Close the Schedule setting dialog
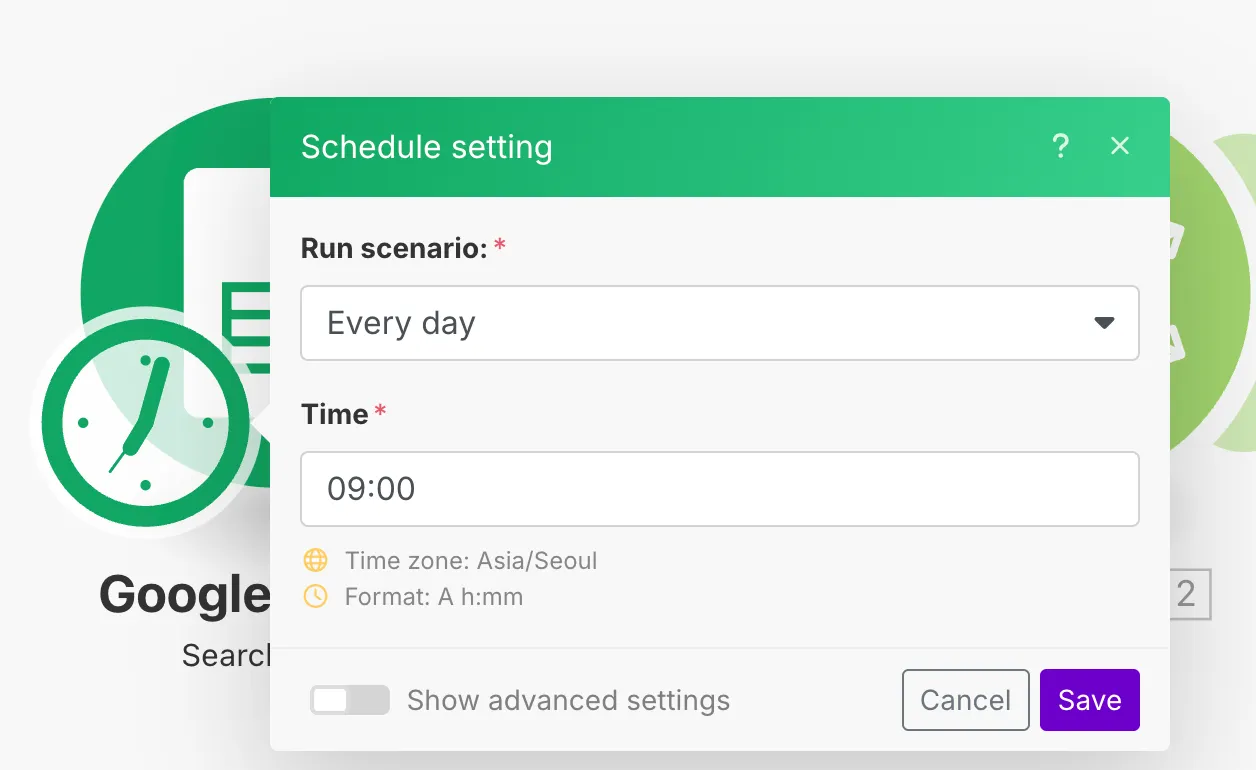This screenshot has height=770, width=1256. pyautogui.click(x=1120, y=147)
